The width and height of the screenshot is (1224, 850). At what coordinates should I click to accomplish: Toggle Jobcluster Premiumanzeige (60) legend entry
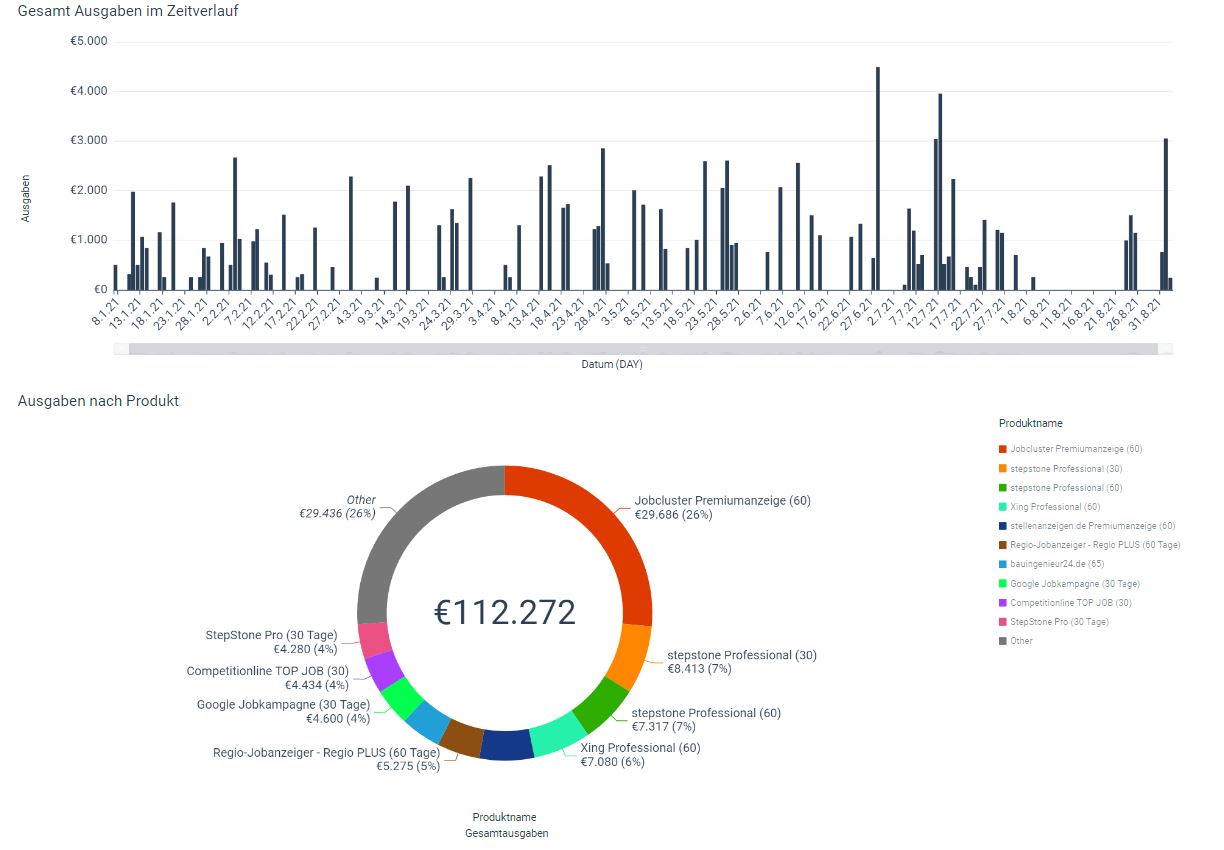1075,449
